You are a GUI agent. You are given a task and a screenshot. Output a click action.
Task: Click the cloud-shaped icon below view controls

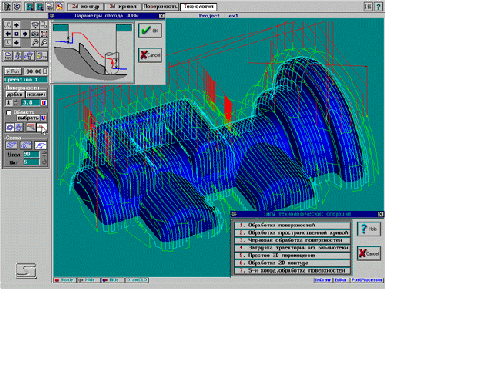coord(8,56)
